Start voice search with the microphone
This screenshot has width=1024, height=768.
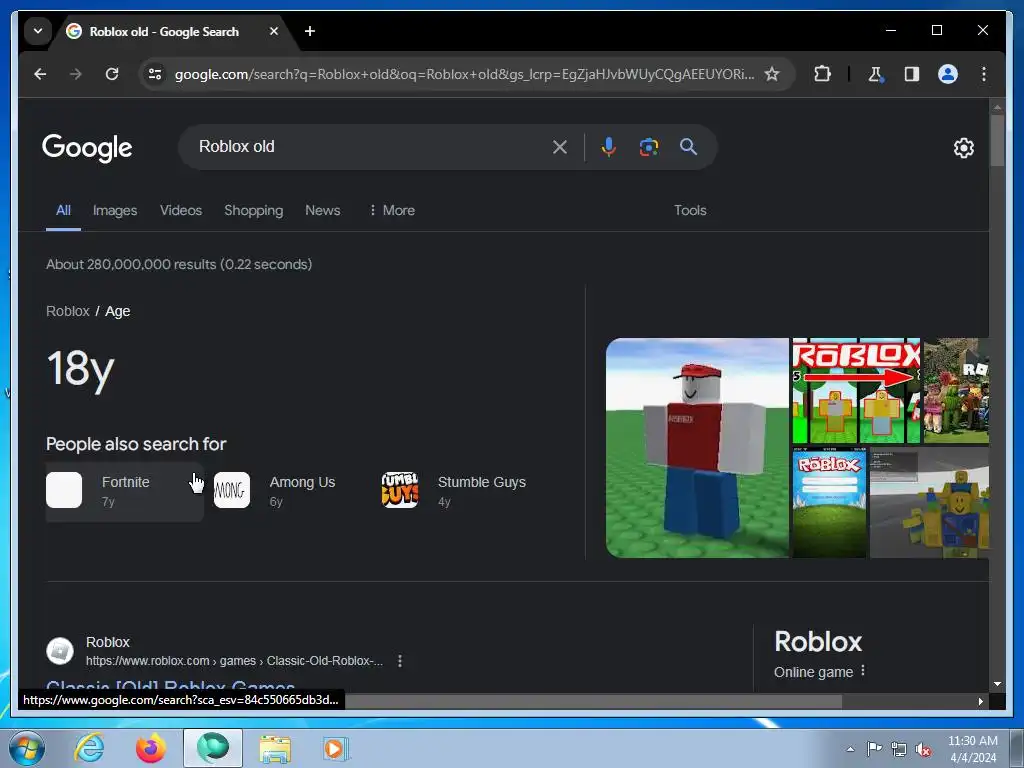pyautogui.click(x=609, y=147)
